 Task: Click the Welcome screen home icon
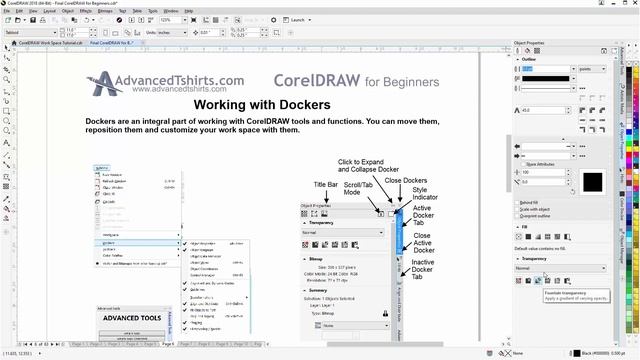14,43
